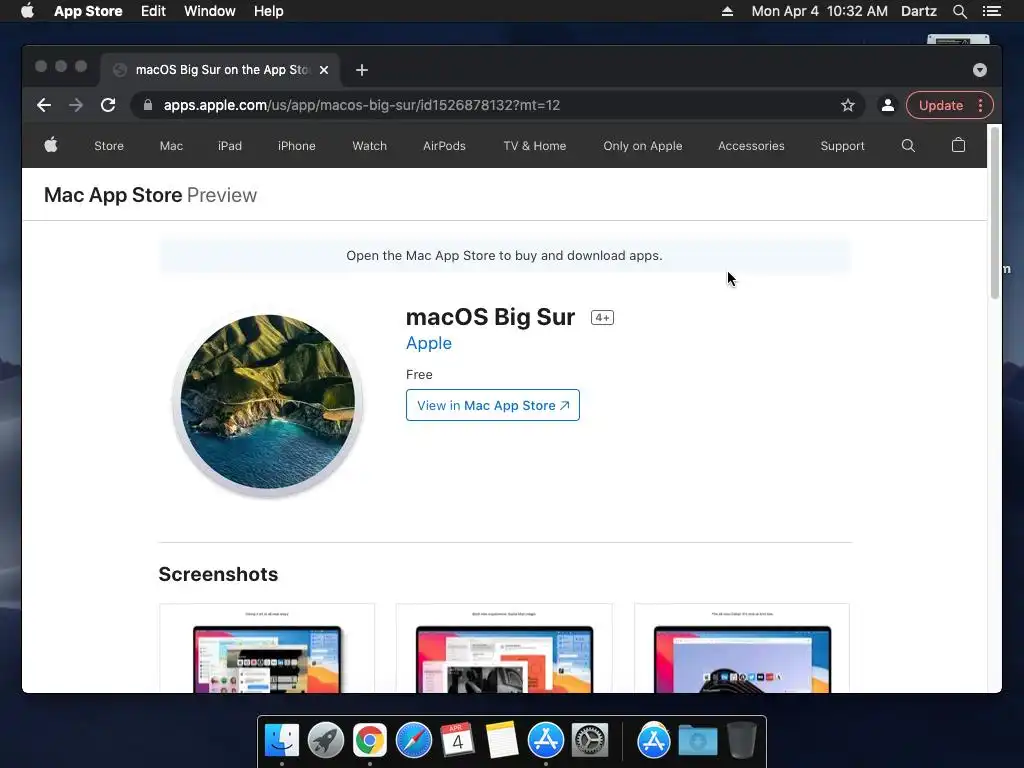Open the Watch navigation link
The height and width of the screenshot is (768, 1024).
pos(370,146)
